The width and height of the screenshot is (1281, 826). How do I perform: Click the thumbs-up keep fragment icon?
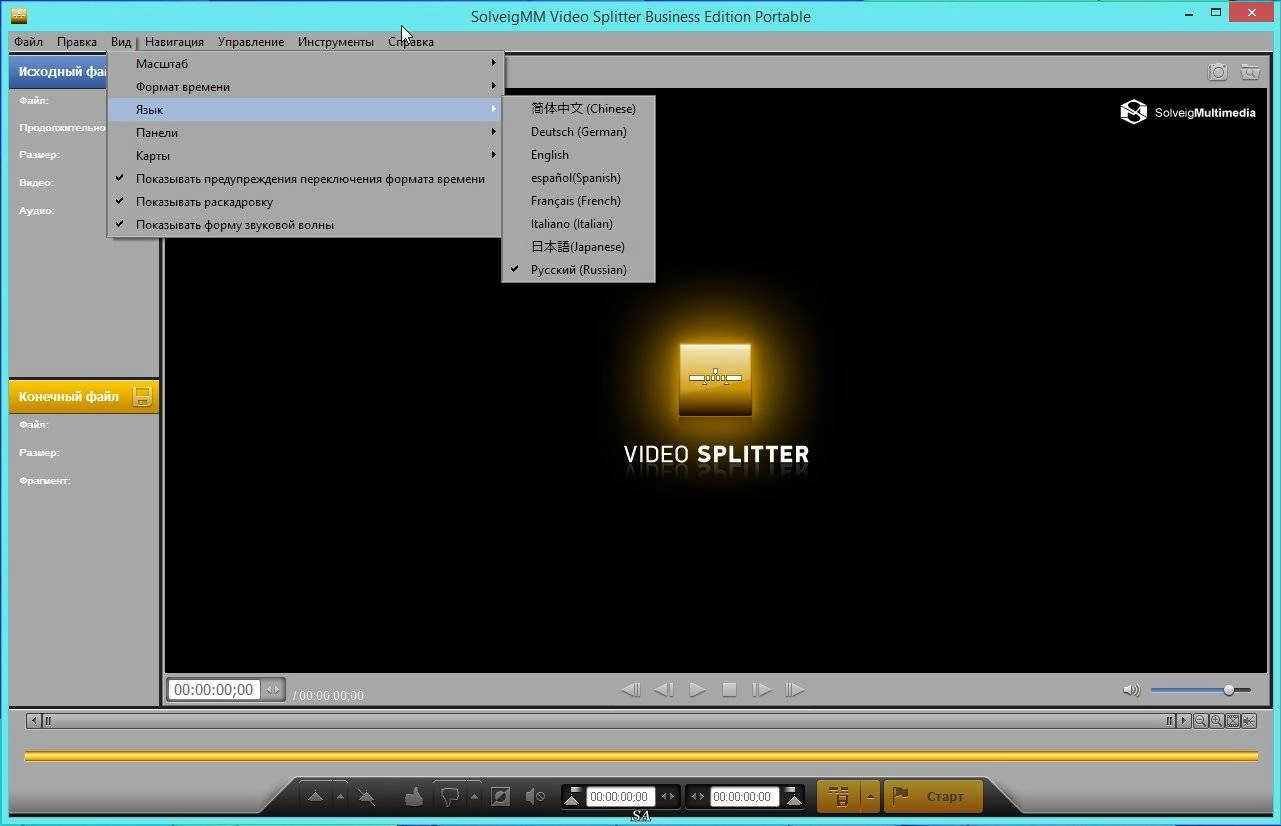pos(413,797)
